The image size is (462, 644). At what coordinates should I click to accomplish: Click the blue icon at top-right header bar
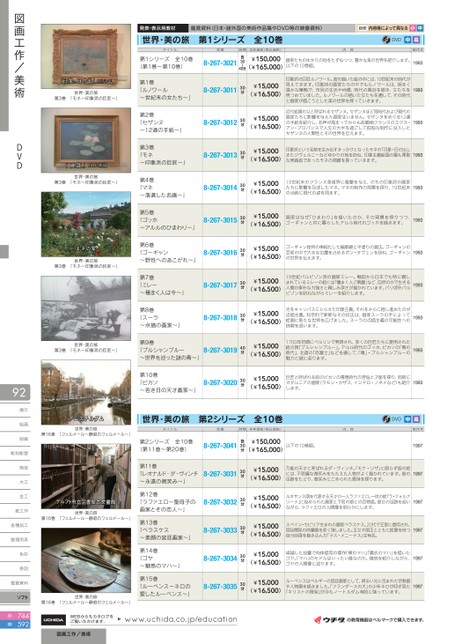coord(420,28)
